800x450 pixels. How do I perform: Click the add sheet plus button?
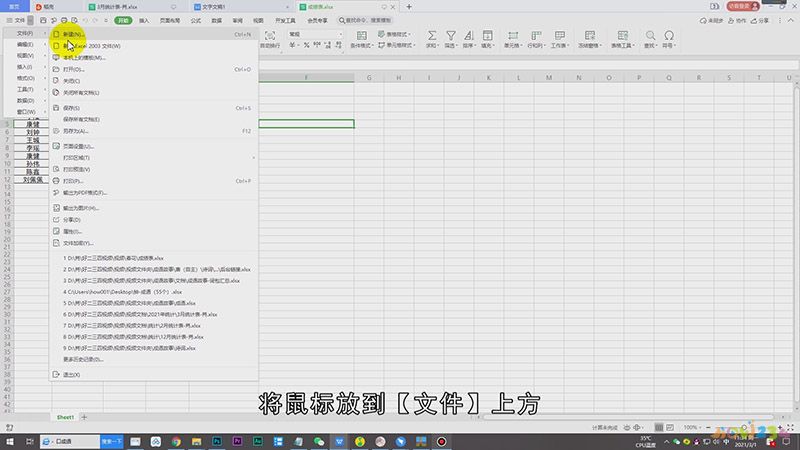coord(84,417)
